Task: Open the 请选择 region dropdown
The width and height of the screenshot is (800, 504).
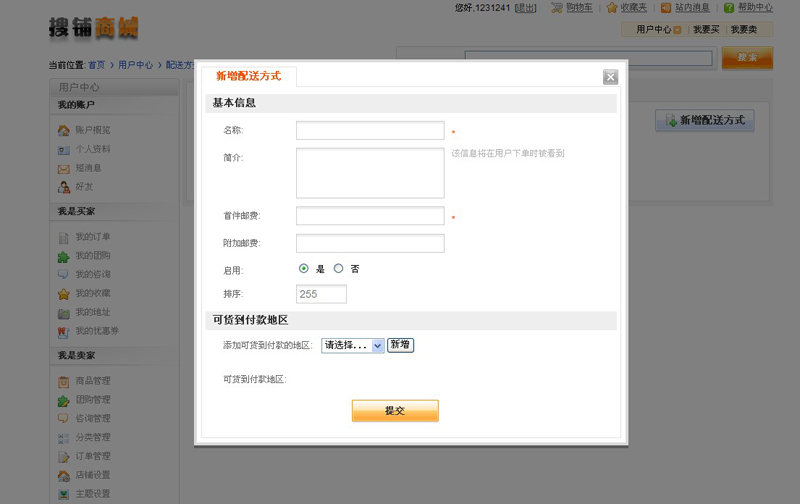Action: tap(353, 345)
